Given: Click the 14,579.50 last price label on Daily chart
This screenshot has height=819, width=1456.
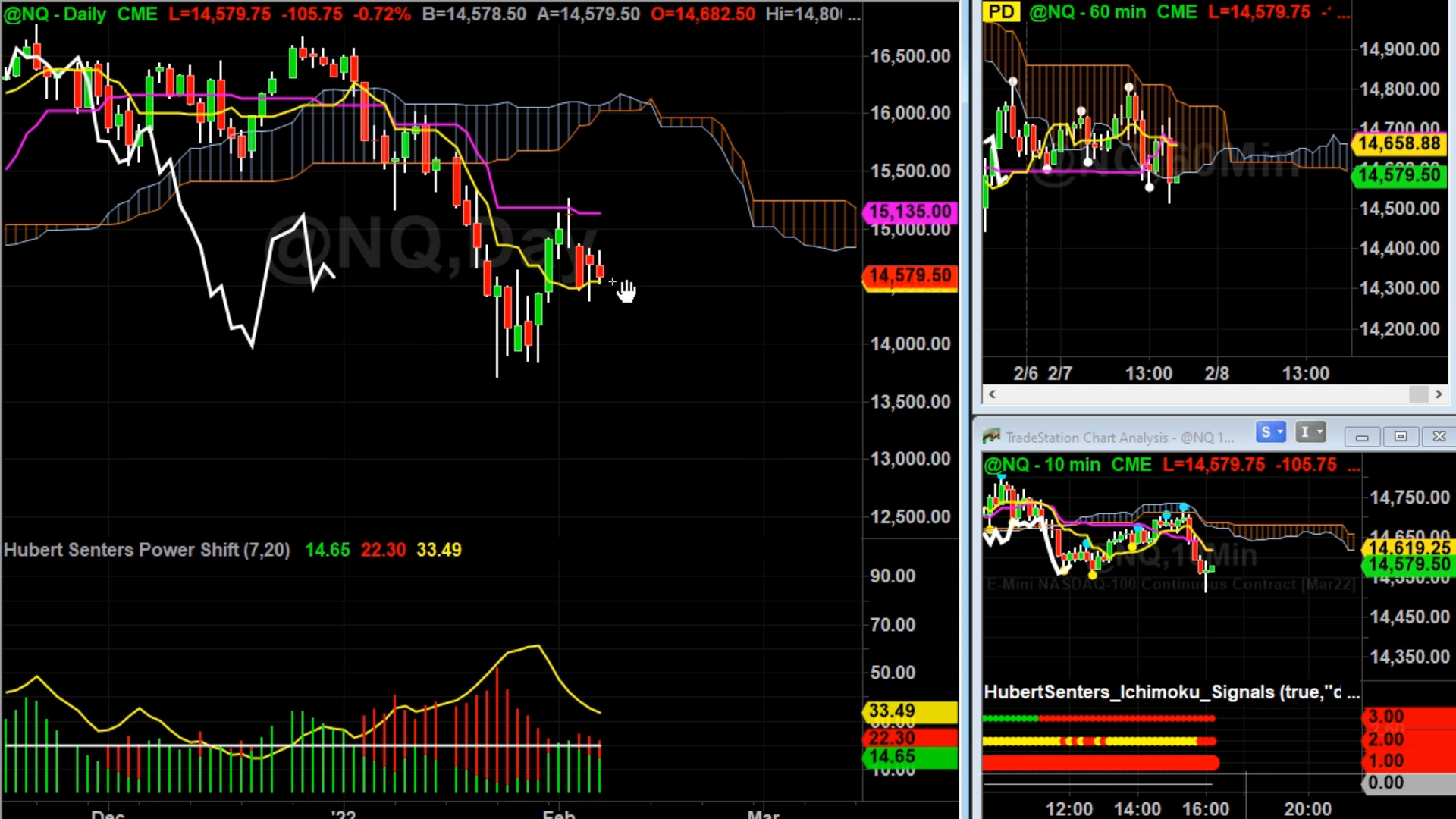Looking at the screenshot, I should tap(910, 276).
